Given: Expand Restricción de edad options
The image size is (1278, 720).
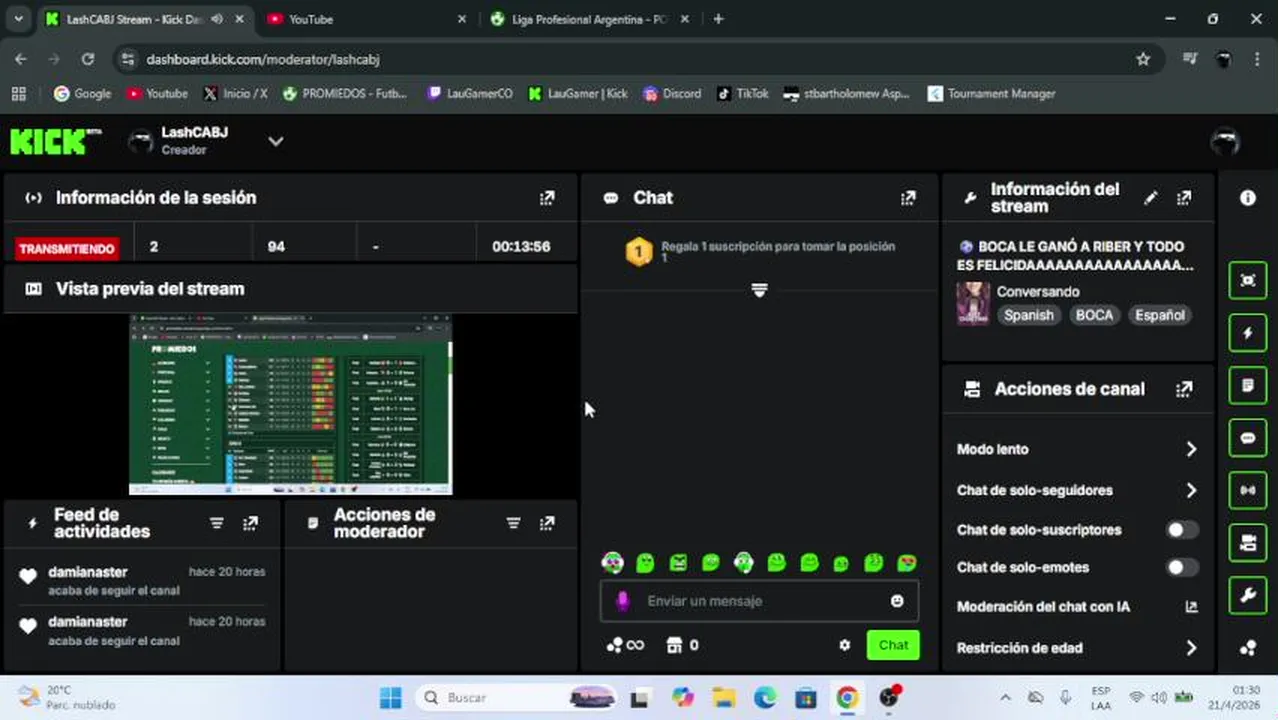Looking at the screenshot, I should tap(1191, 648).
